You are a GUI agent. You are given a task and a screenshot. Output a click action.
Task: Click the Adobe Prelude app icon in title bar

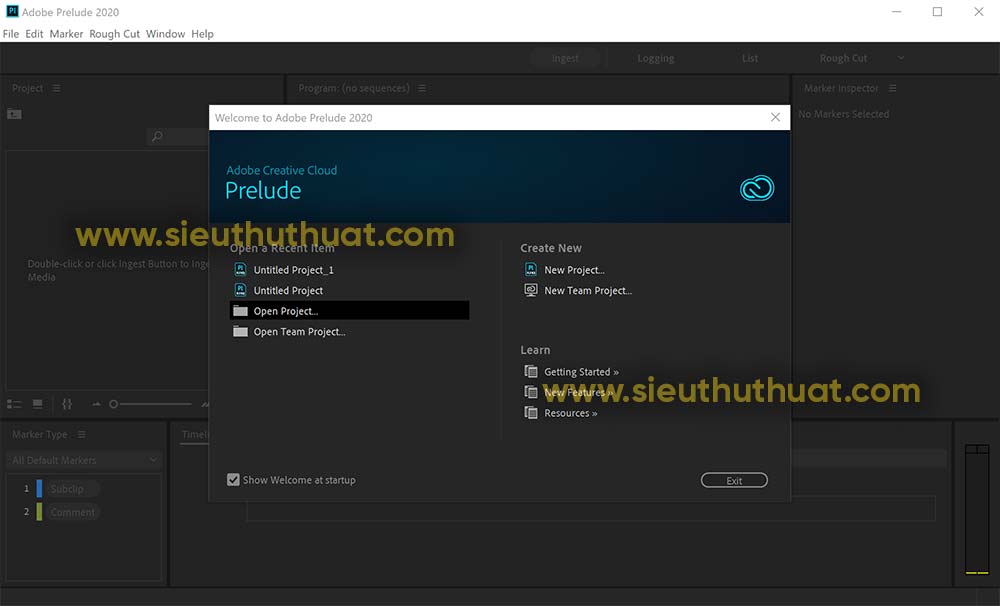12,11
